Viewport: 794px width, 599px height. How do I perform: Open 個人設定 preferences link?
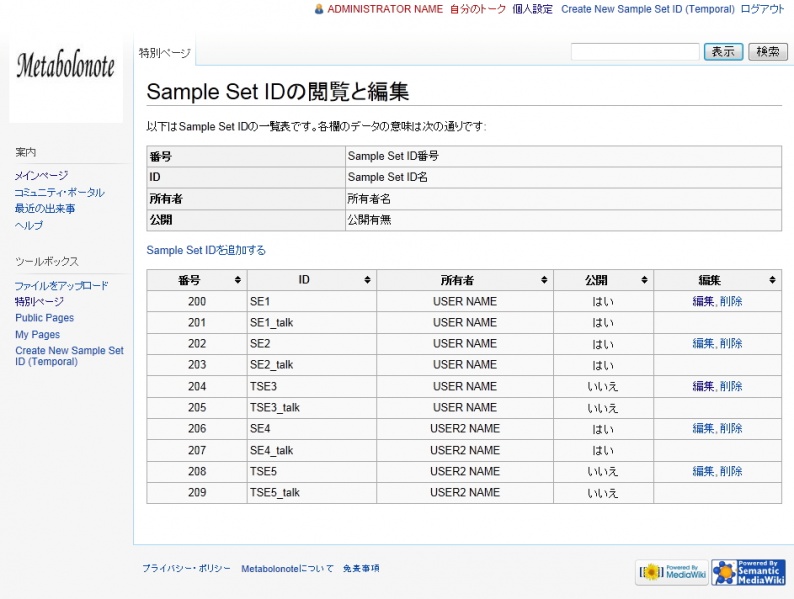[x=532, y=9]
